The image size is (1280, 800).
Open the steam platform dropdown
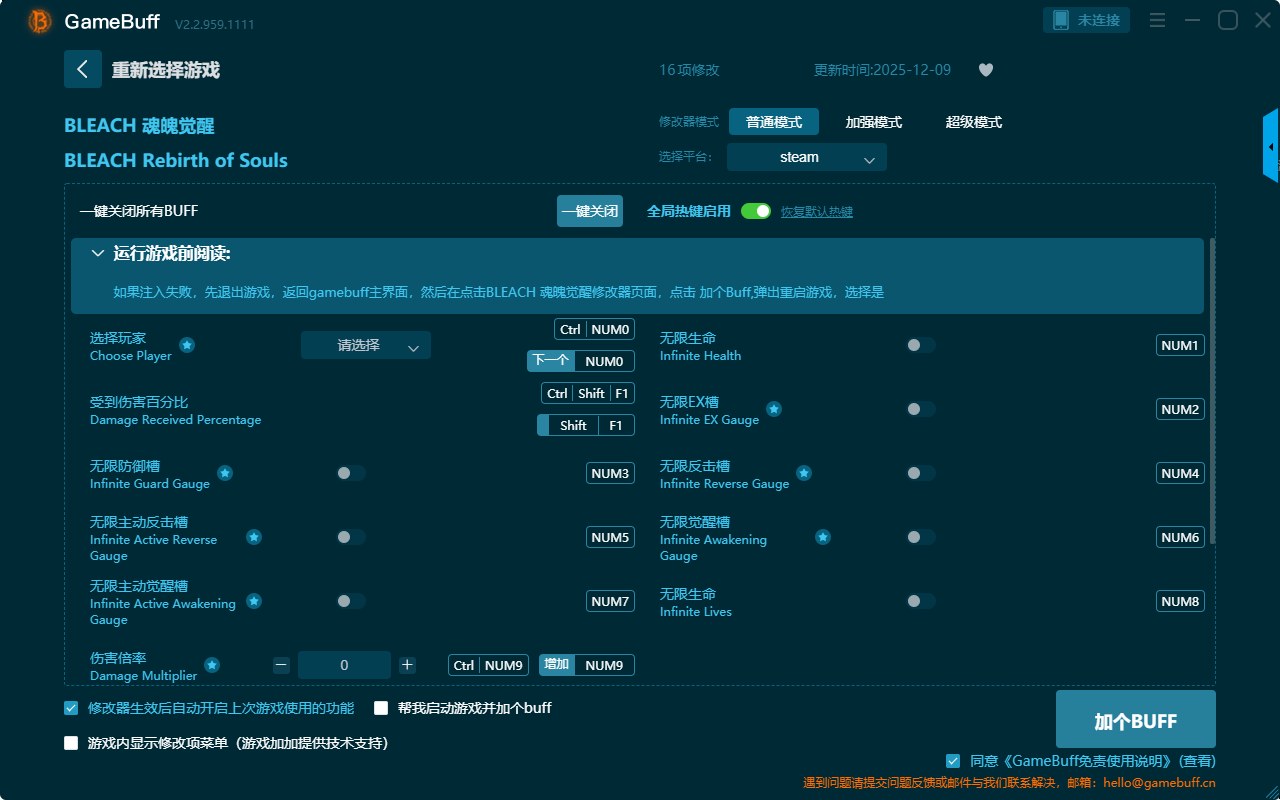click(x=806, y=157)
